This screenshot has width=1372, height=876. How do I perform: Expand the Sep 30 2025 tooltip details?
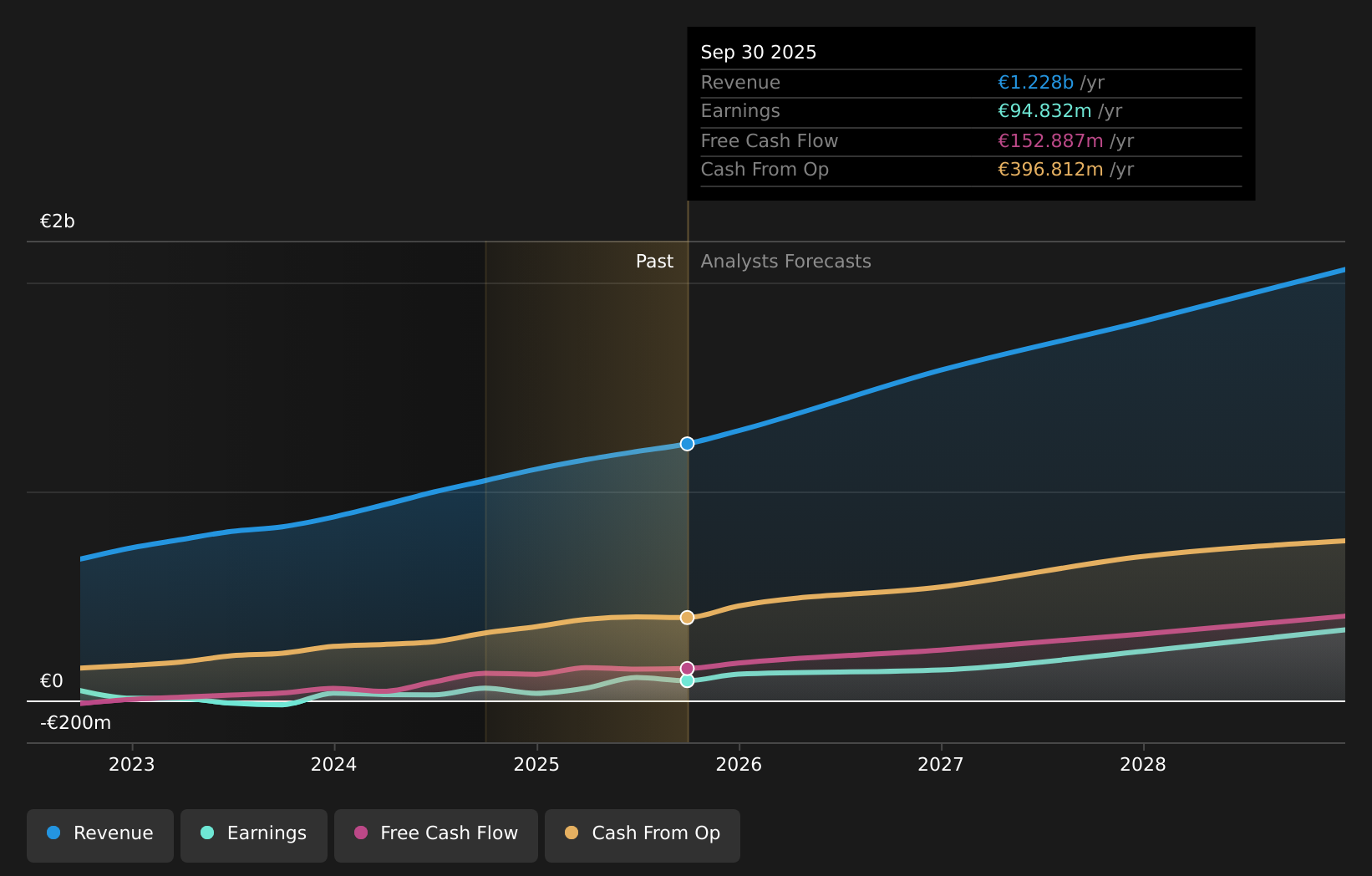click(758, 52)
